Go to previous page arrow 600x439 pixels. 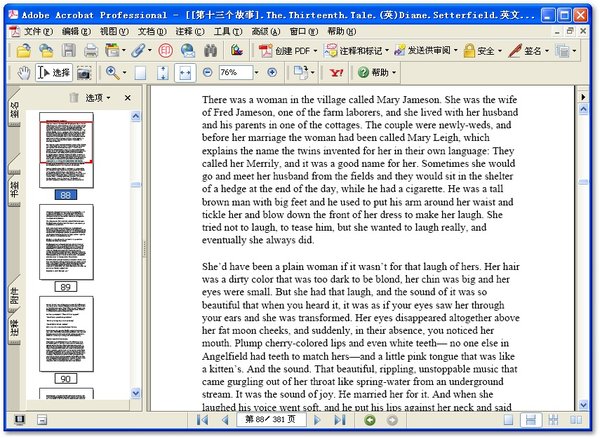225,420
